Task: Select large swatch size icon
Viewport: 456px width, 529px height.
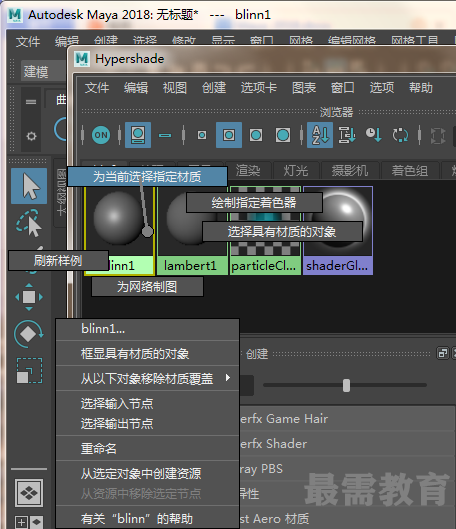Action: pyautogui.click(x=256, y=135)
